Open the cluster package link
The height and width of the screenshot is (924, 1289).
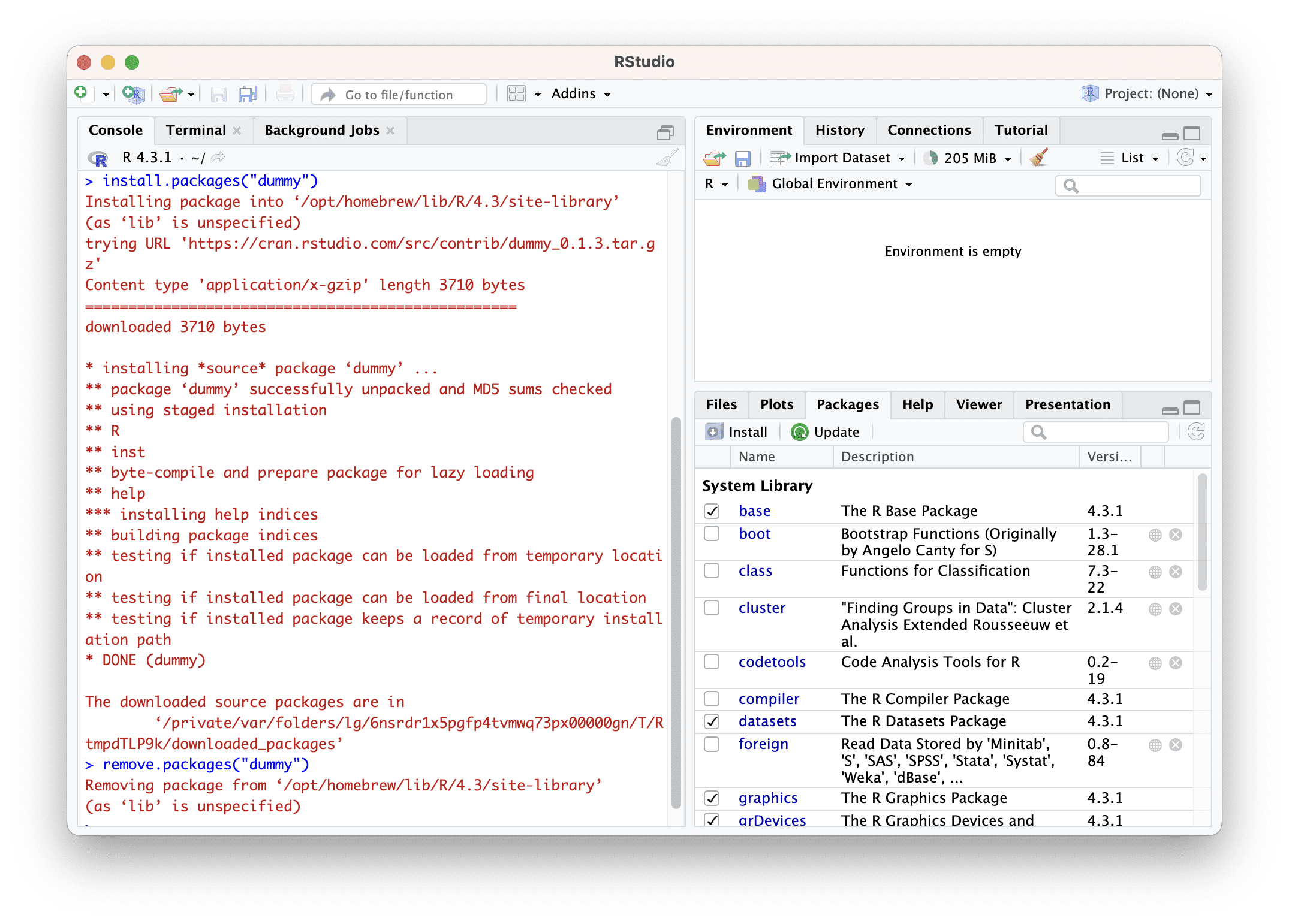coord(762,608)
